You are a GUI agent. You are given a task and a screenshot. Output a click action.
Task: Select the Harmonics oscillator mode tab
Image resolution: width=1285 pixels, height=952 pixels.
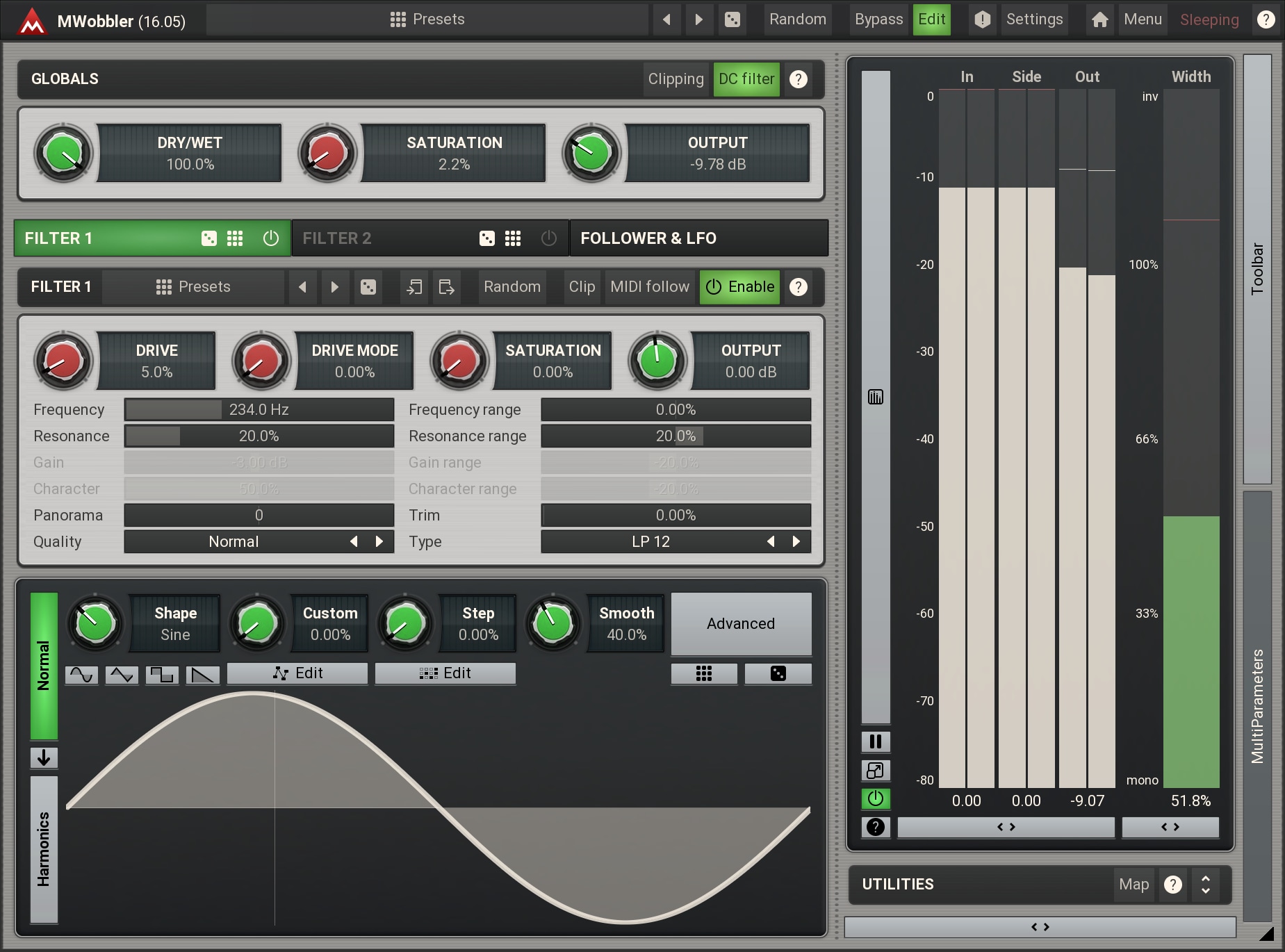(x=44, y=849)
